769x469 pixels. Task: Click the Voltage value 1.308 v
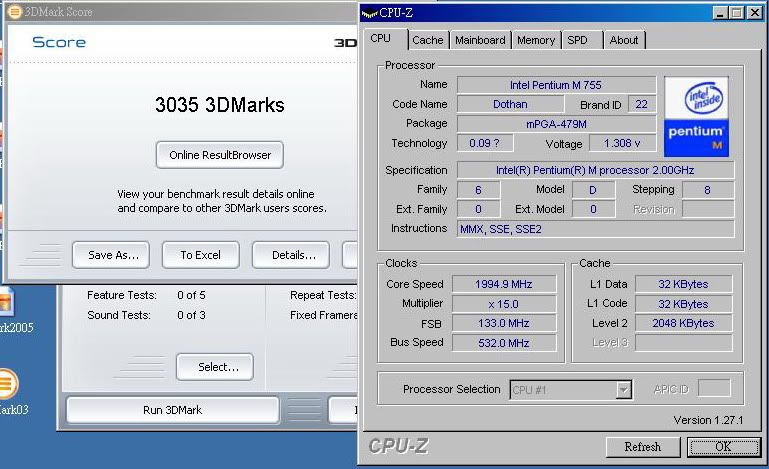click(x=622, y=143)
